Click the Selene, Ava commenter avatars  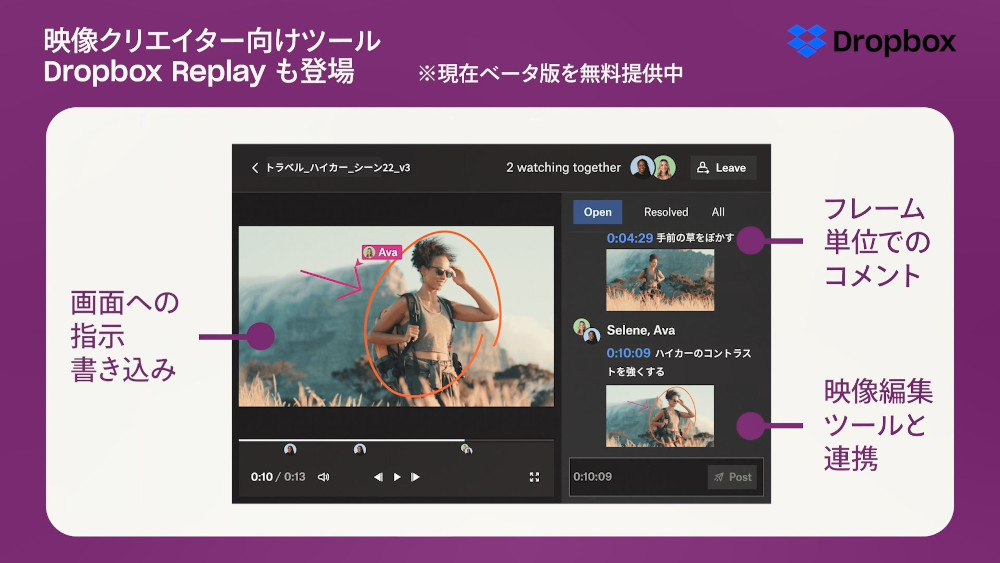point(587,331)
